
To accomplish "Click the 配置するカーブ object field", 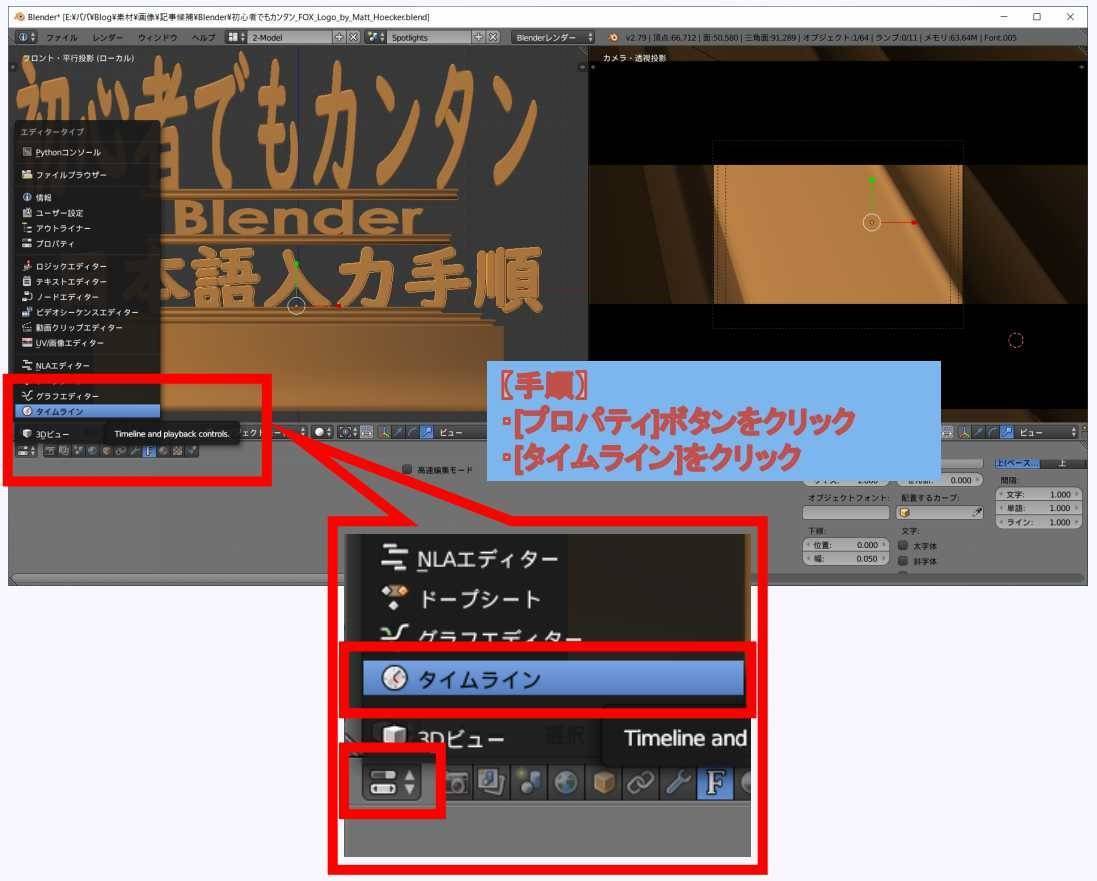I will 940,512.
